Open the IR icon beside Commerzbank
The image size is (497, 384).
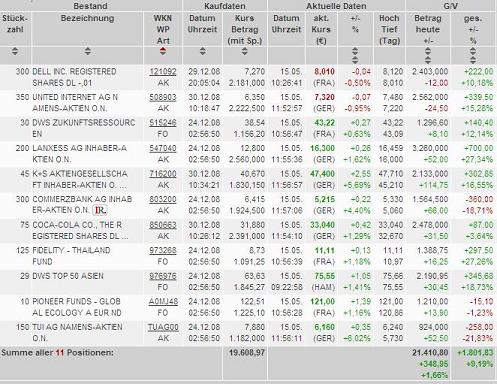click(x=100, y=210)
